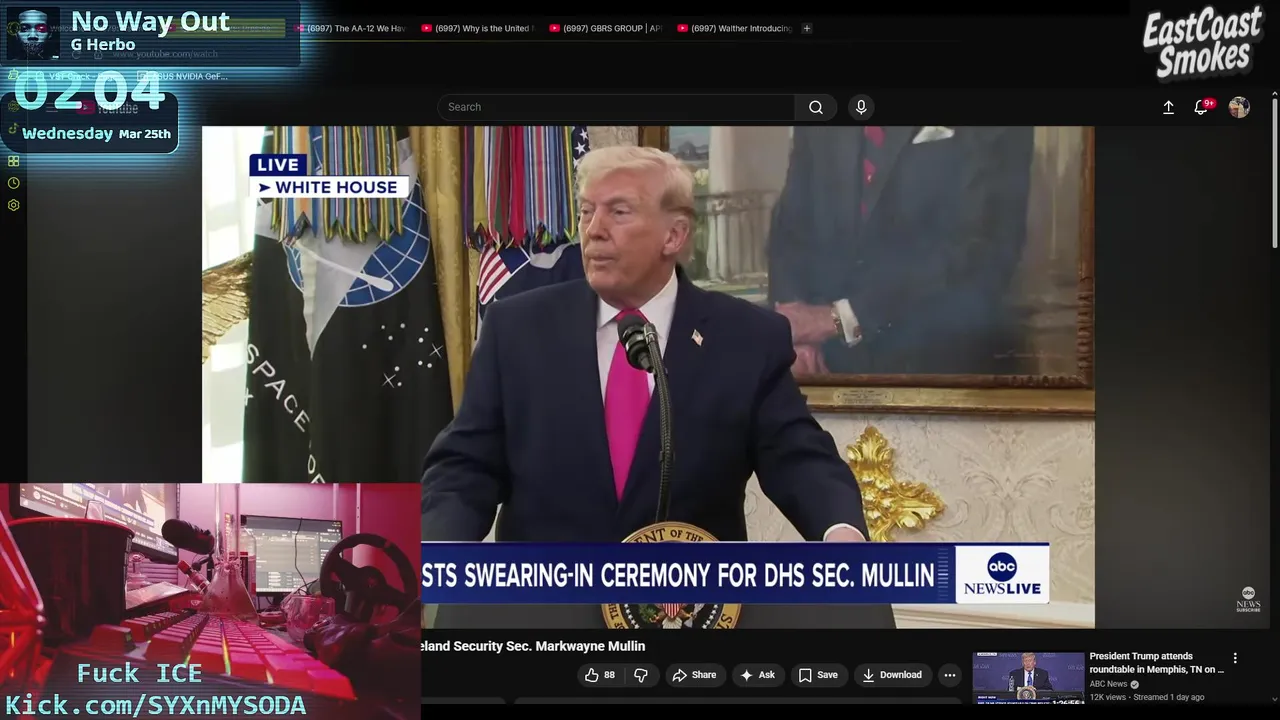The height and width of the screenshot is (720, 1280).
Task: Like the video with thumbs up
Action: pos(591,675)
